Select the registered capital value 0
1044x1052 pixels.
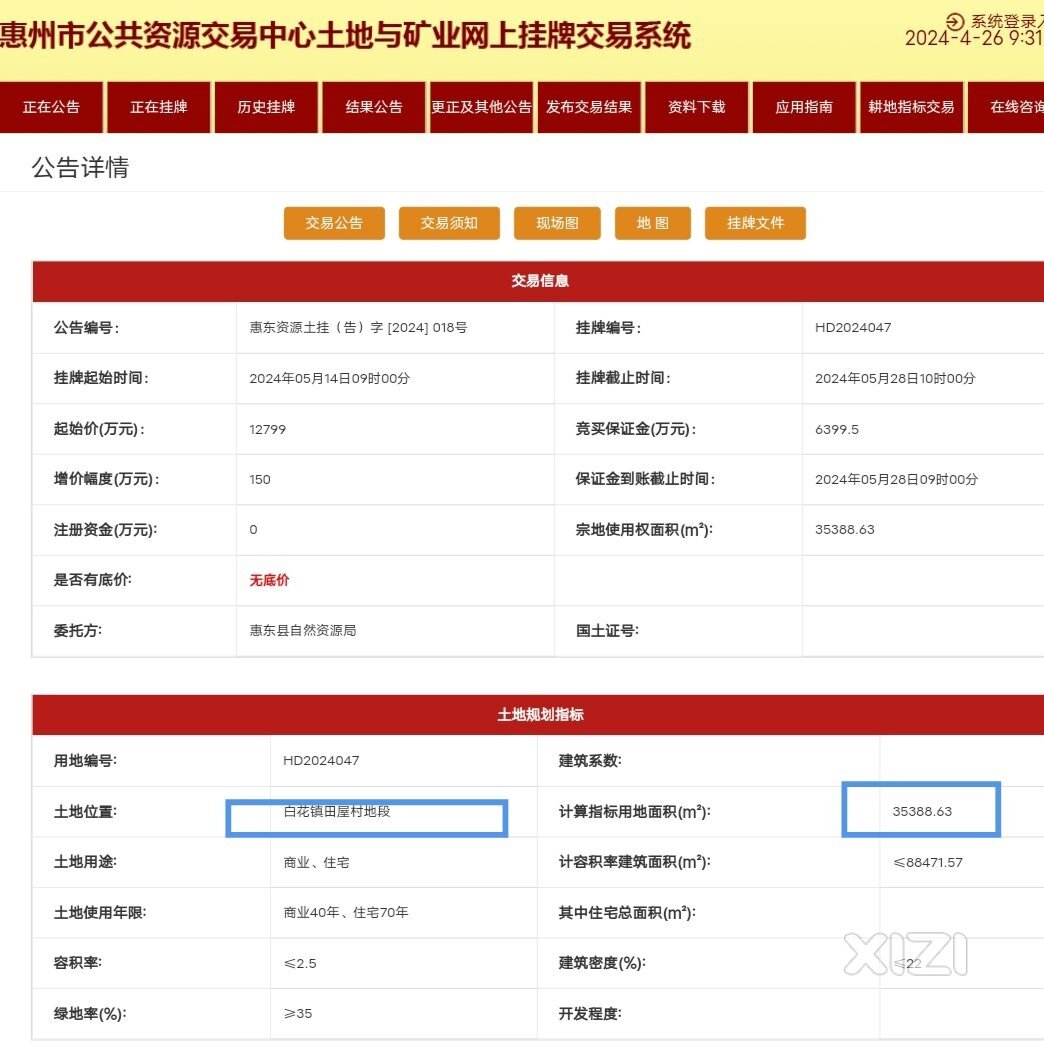click(253, 530)
